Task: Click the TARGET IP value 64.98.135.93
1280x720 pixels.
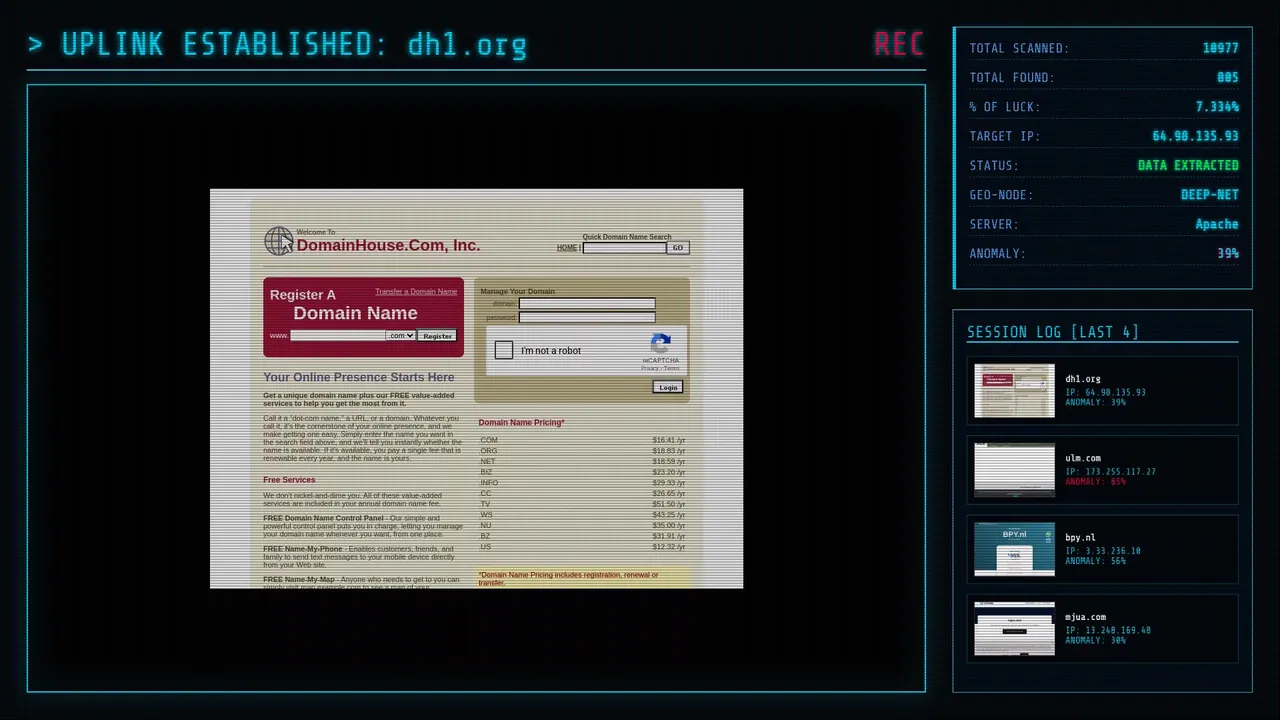Action: 1195,136
